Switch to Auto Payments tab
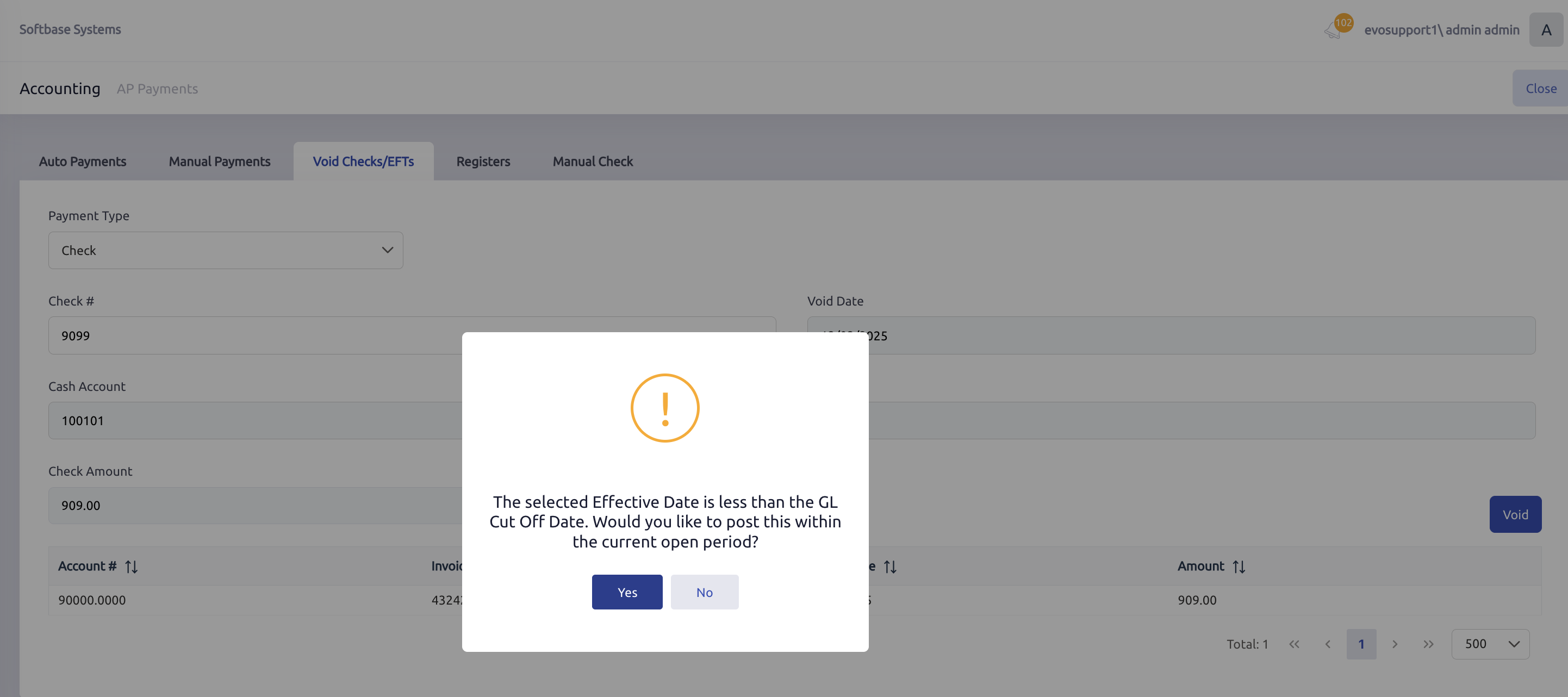This screenshot has height=697, width=1568. [x=82, y=161]
